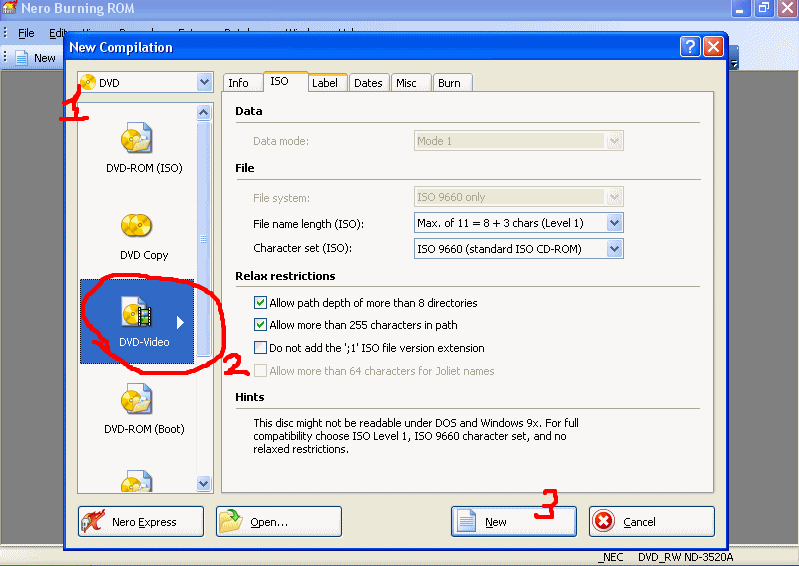Toggle allow more than 255 characters in path
The image size is (799, 566).
coord(260,325)
